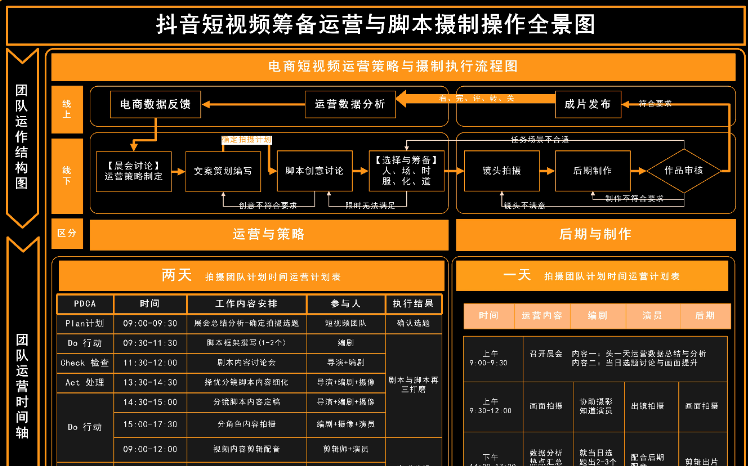Click the 短视频团队 participant cell
This screenshot has height=466, width=749.
click(346, 323)
